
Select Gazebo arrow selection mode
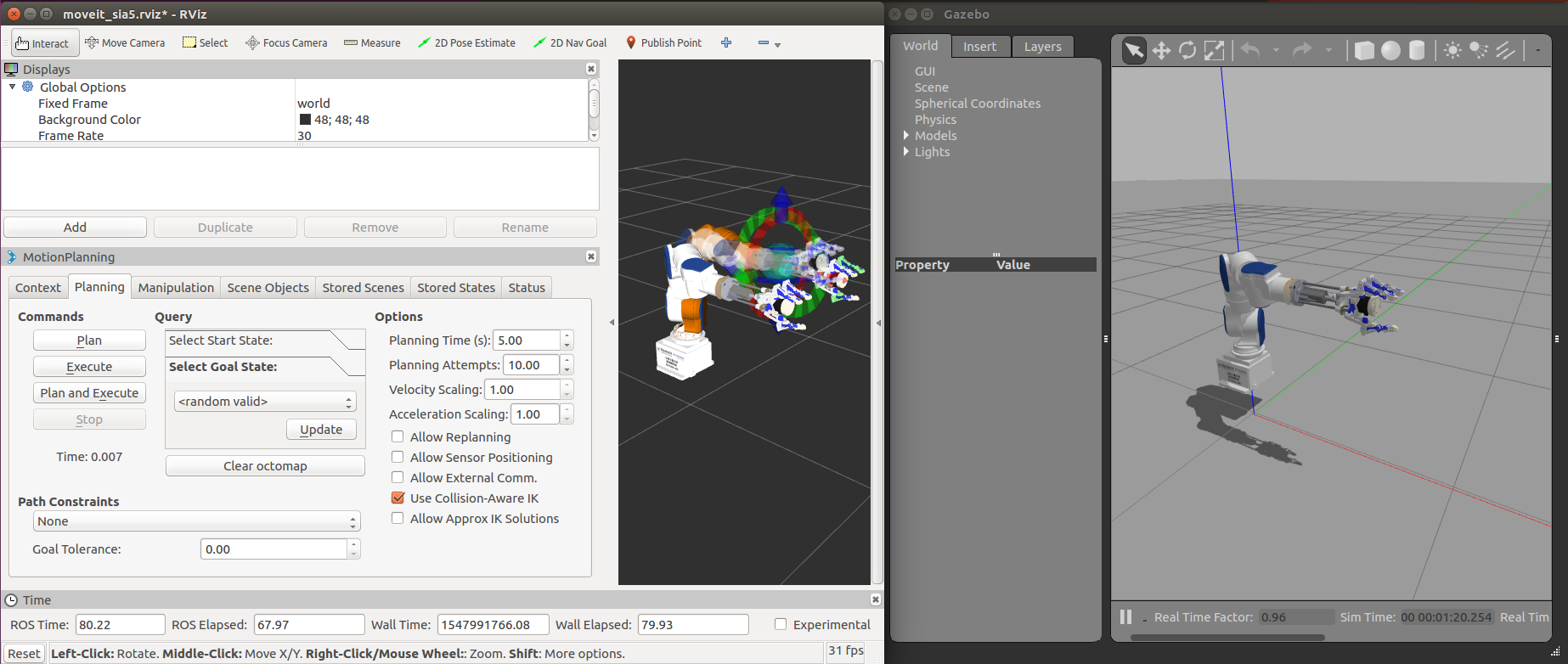coord(1133,50)
